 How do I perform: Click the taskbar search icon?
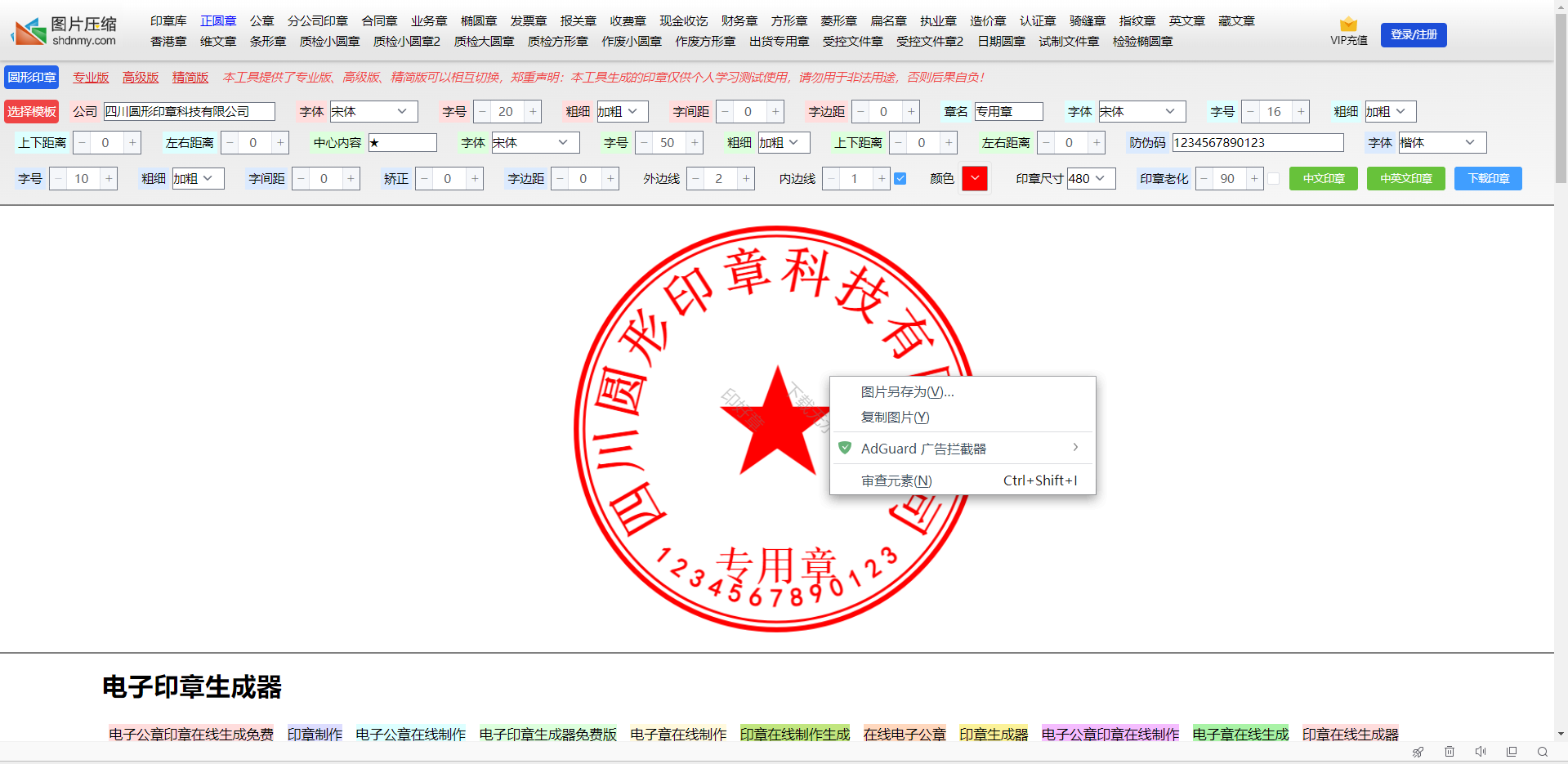[x=1543, y=752]
